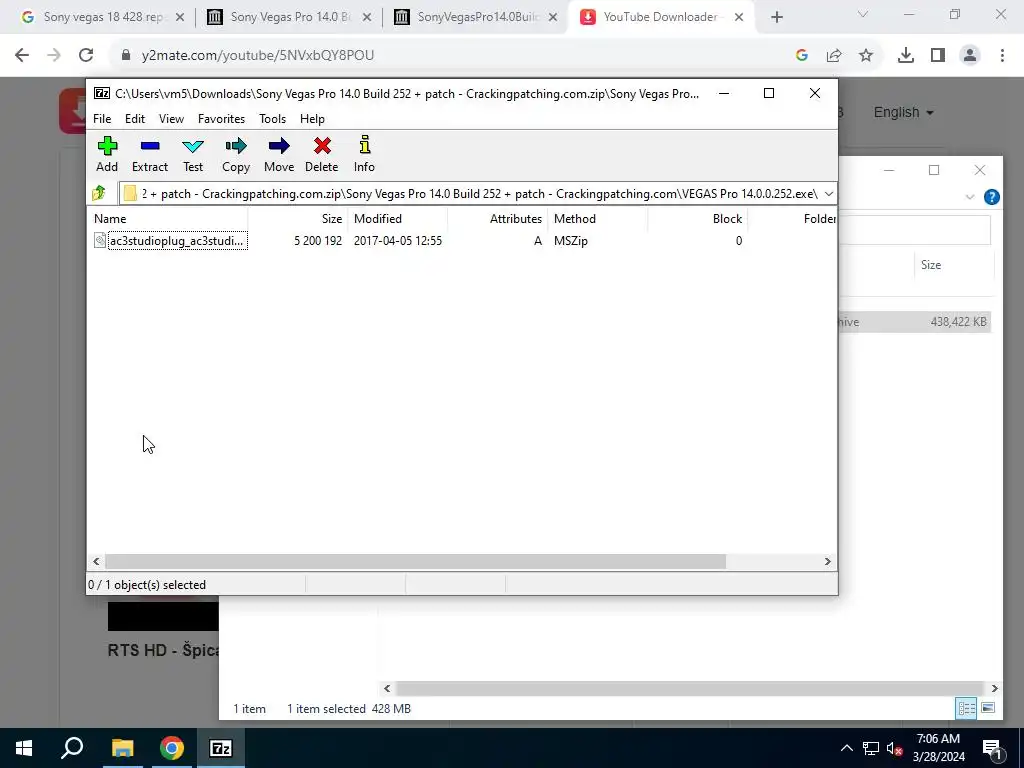Reload the y2mate page
This screenshot has height=768, width=1024.
click(x=86, y=56)
